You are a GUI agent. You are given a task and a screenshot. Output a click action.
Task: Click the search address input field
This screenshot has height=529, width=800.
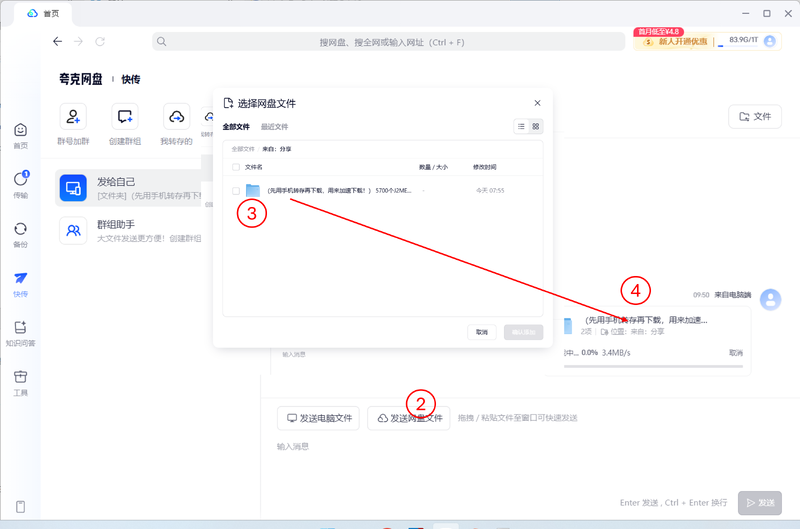(388, 42)
